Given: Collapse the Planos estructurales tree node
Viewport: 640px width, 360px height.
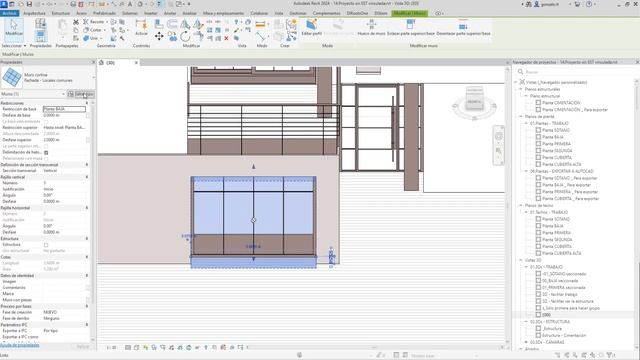Looking at the screenshot, I should pos(521,89).
